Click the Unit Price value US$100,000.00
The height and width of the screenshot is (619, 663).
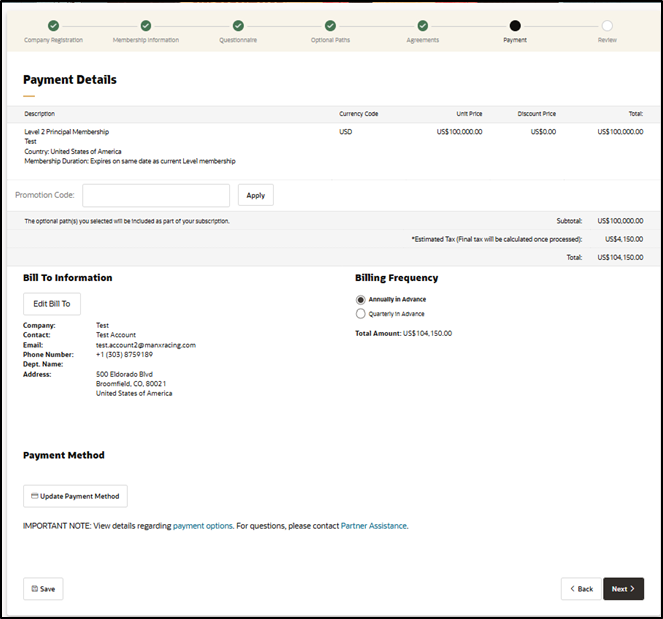[459, 132]
